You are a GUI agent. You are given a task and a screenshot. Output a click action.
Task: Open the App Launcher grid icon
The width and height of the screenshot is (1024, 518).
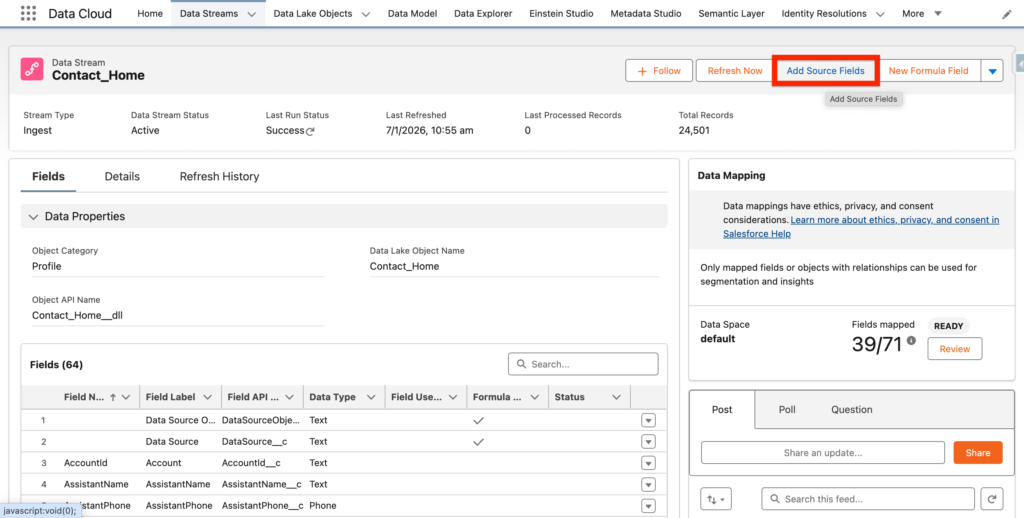coord(28,14)
